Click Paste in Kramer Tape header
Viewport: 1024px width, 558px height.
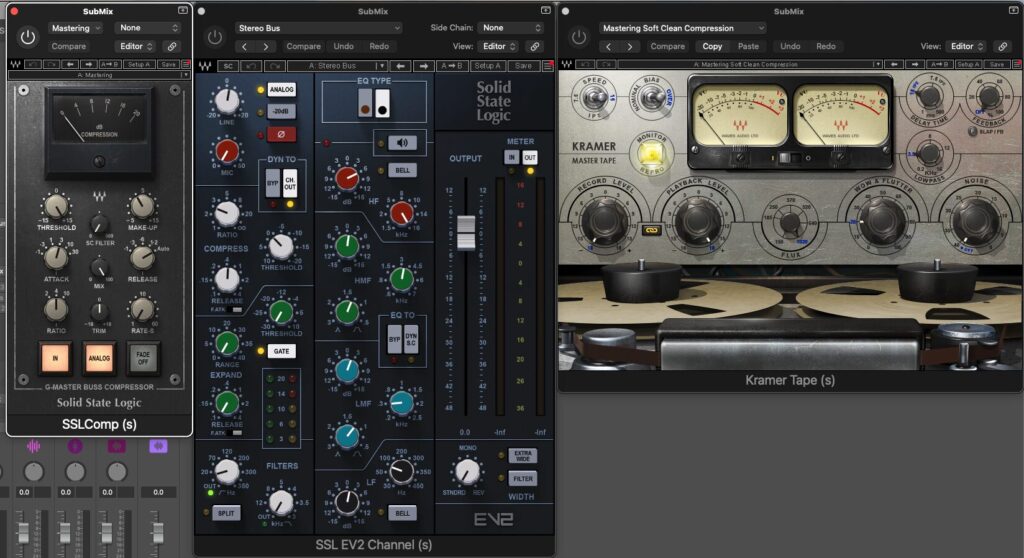point(748,46)
